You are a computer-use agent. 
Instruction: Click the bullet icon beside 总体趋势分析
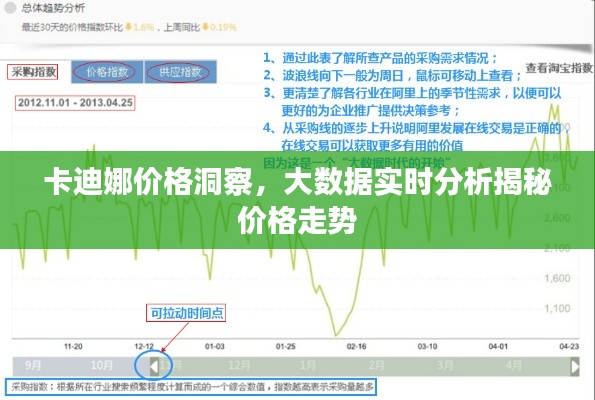pyautogui.click(x=10, y=8)
